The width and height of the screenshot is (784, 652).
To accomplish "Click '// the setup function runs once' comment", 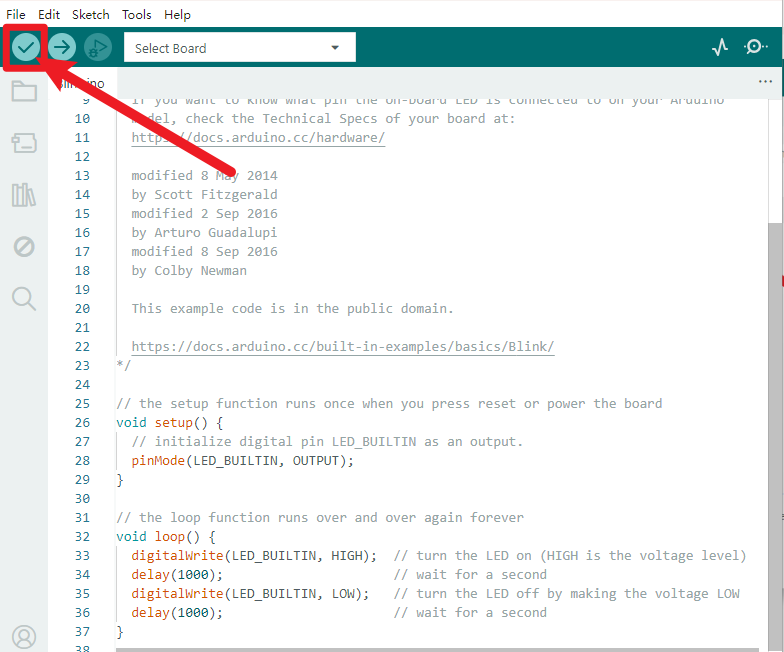I will [389, 404].
